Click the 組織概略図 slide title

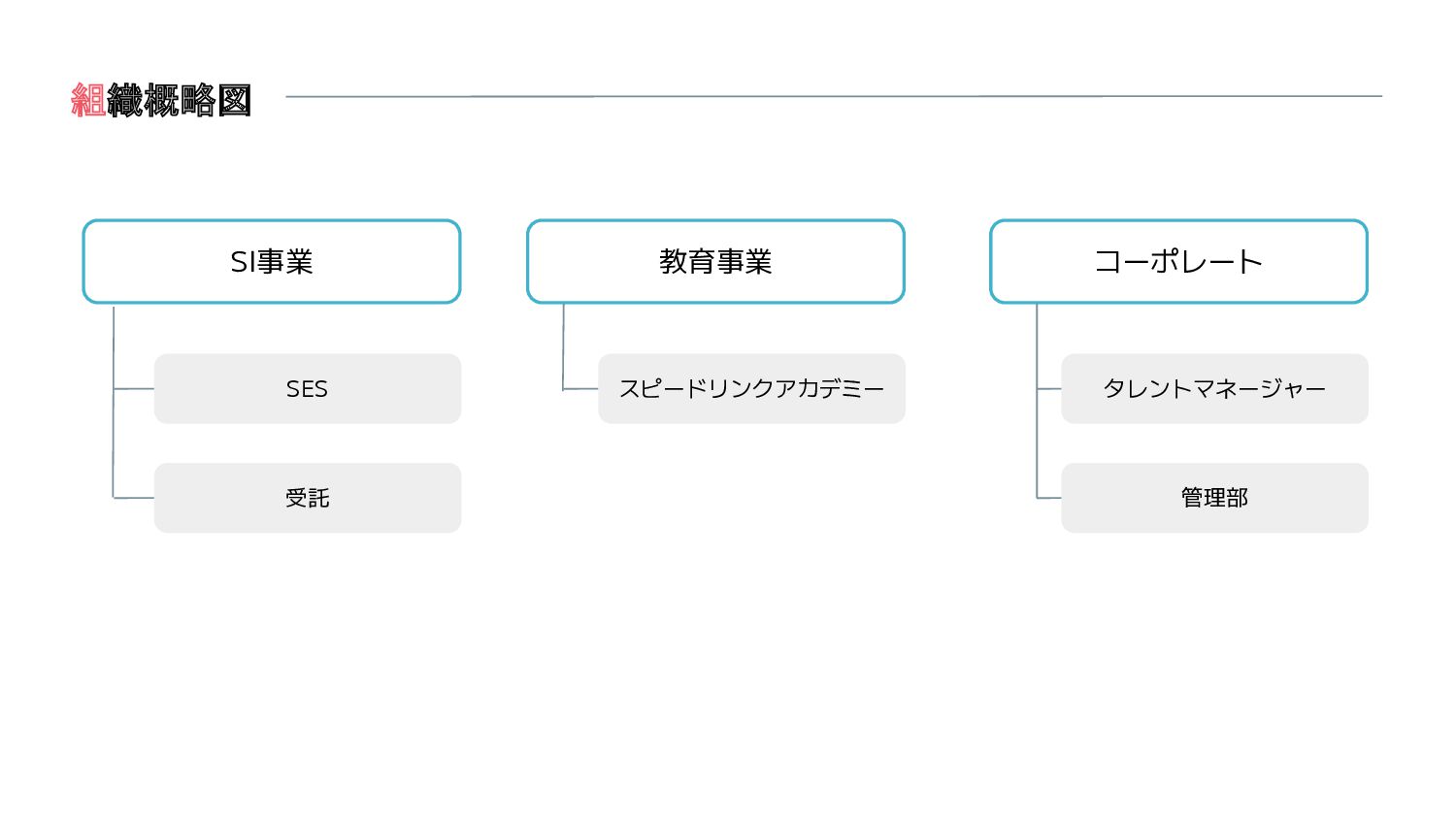click(x=161, y=100)
